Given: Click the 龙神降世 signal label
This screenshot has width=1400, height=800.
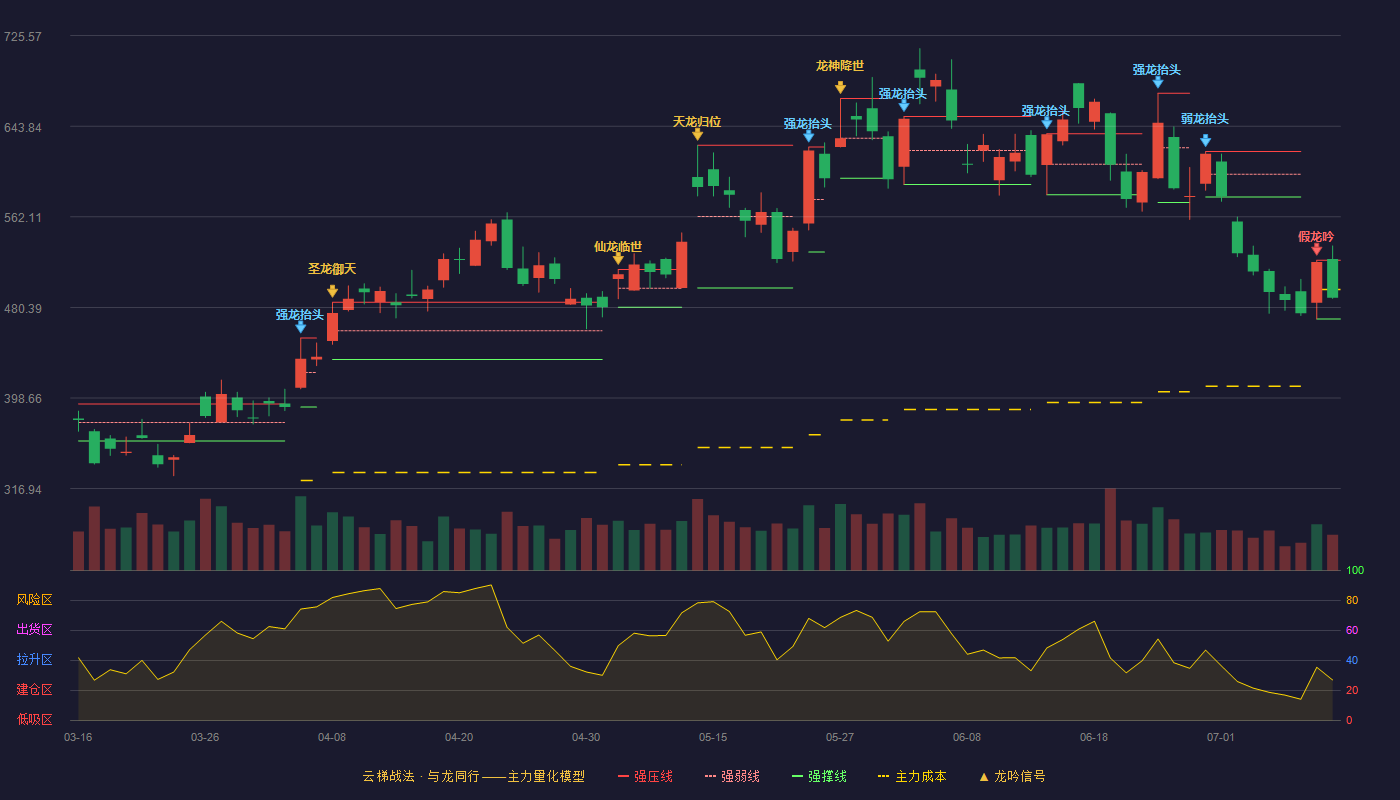Looking at the screenshot, I should (840, 66).
